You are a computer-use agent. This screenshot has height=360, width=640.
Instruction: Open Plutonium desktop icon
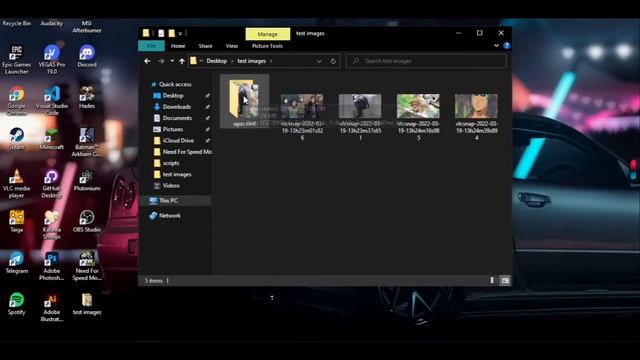pyautogui.click(x=87, y=180)
